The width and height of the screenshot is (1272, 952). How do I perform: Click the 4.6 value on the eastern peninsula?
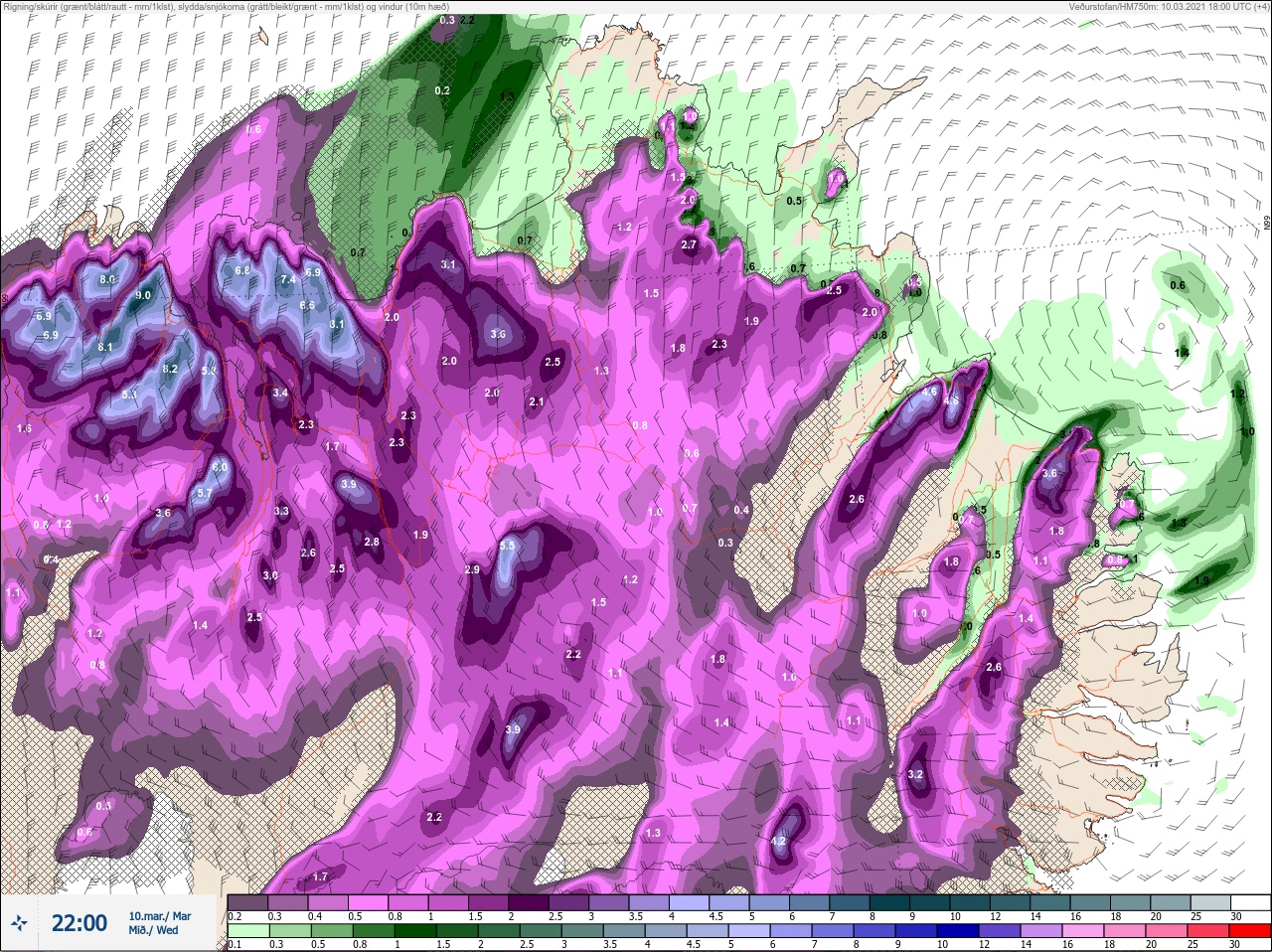pos(930,392)
